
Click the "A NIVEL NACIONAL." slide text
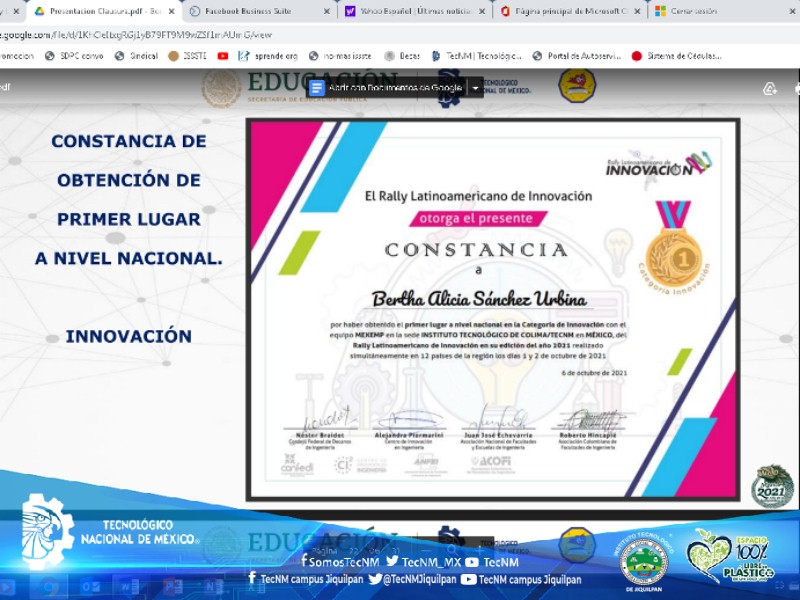click(x=129, y=258)
